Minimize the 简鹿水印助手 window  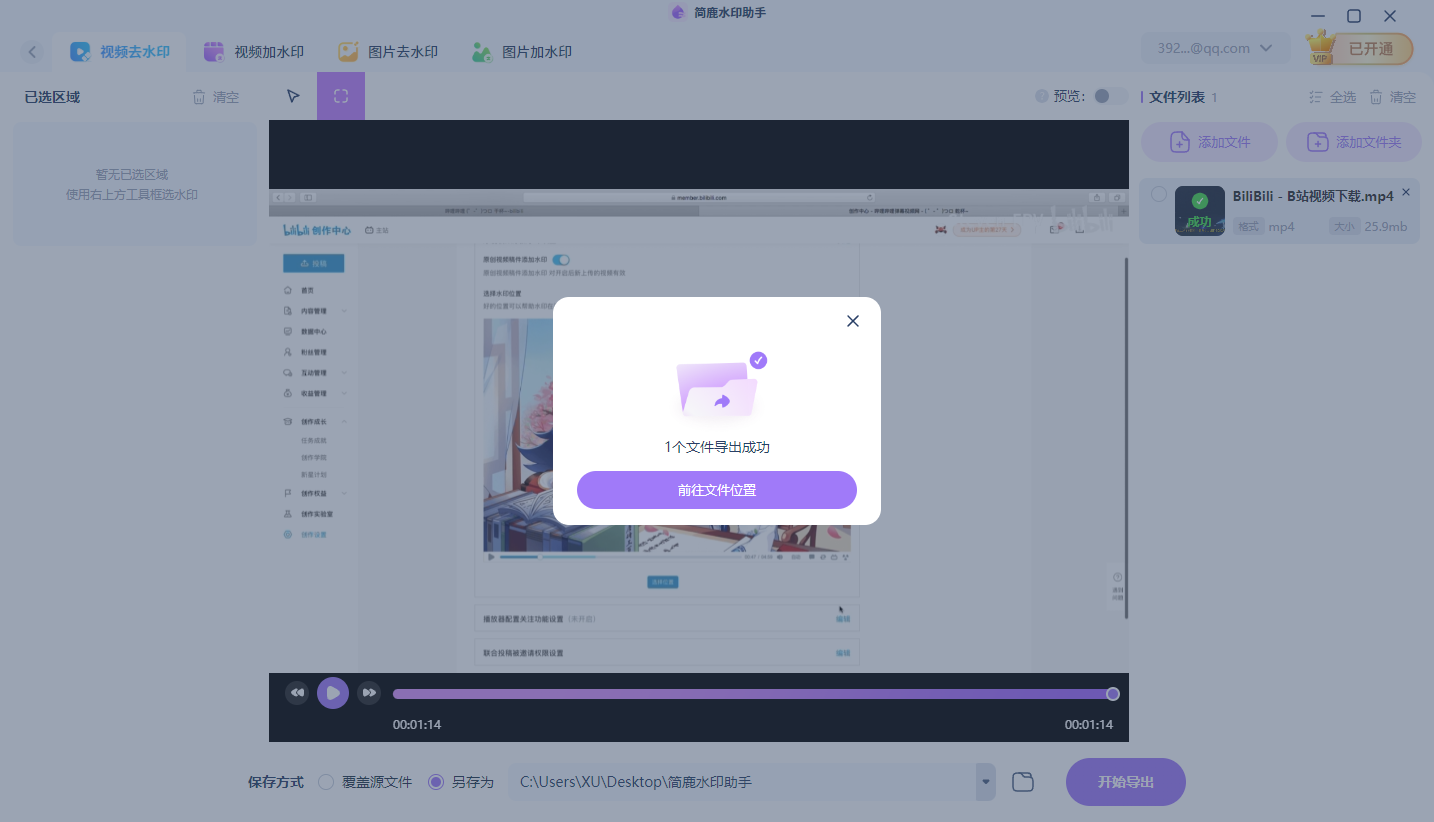click(1318, 16)
